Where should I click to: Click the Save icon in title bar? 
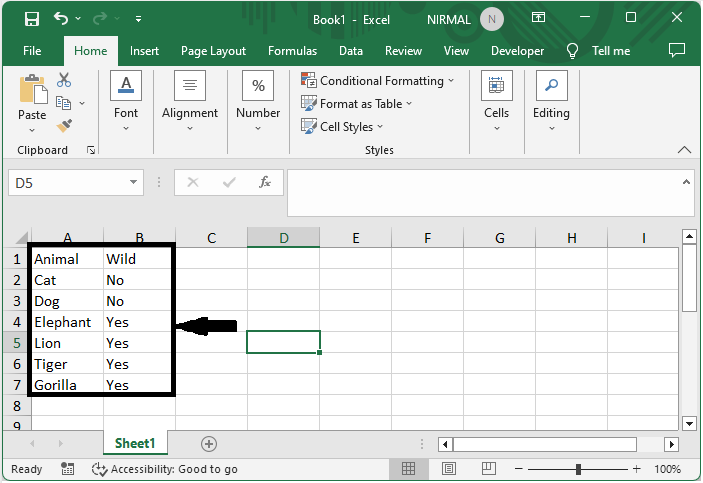coord(31,19)
